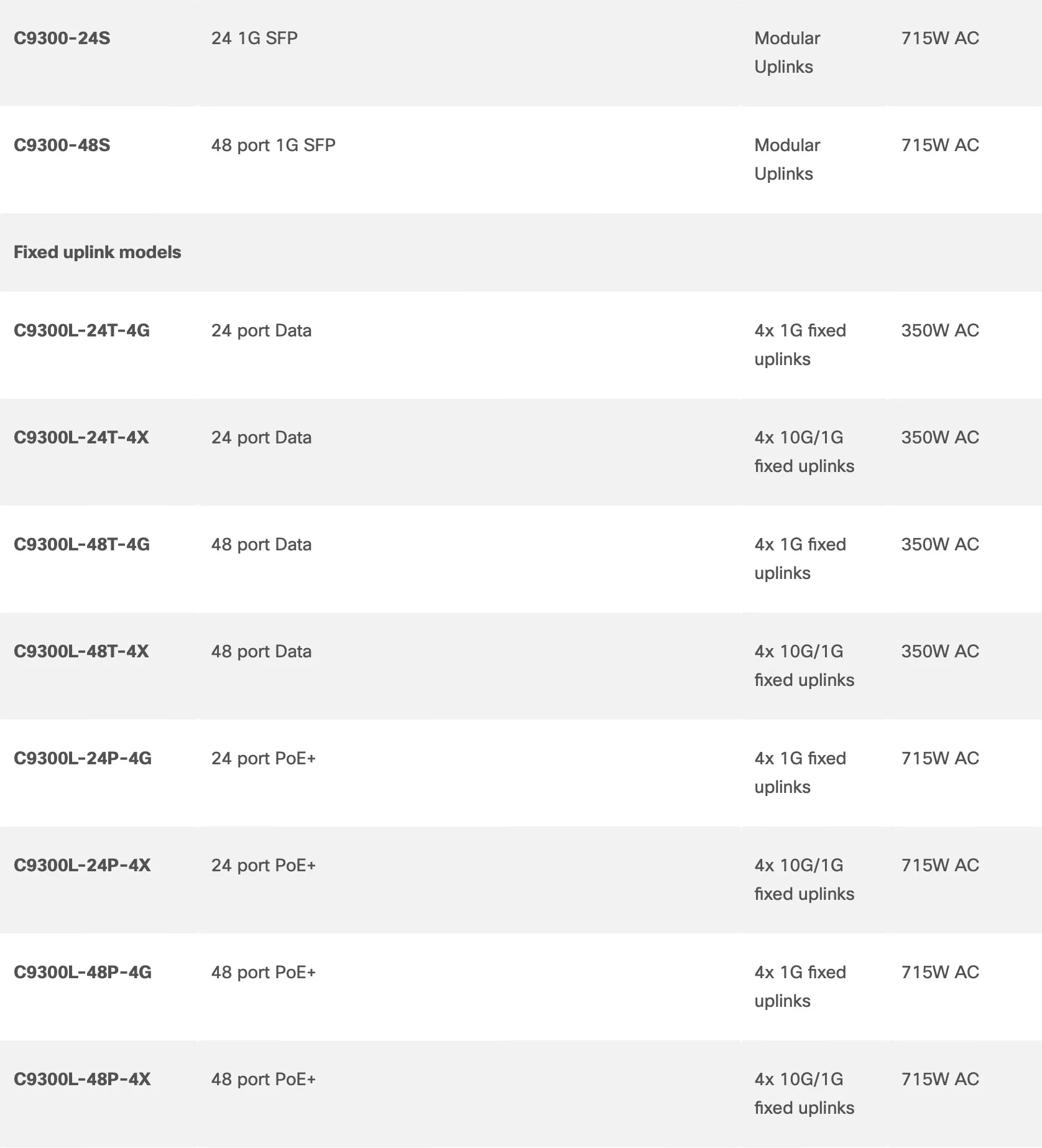
Task: Select the C9300L-24T-4X model cell
Action: (81, 438)
